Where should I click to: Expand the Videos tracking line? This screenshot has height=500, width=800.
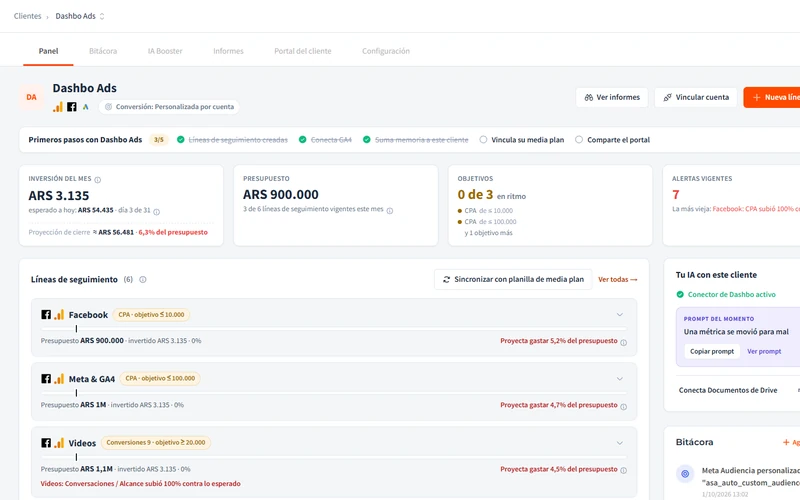(x=620, y=443)
